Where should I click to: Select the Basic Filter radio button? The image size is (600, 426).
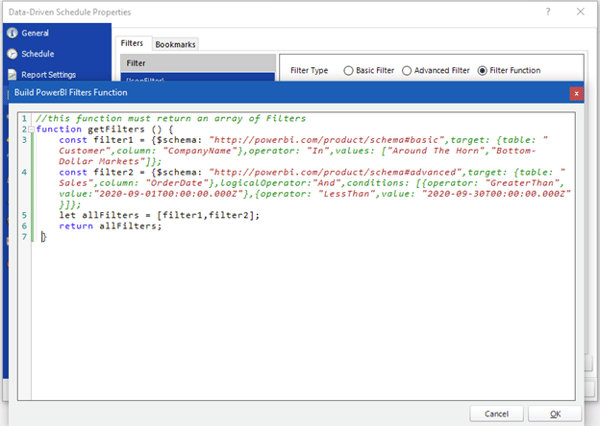pyautogui.click(x=369, y=70)
